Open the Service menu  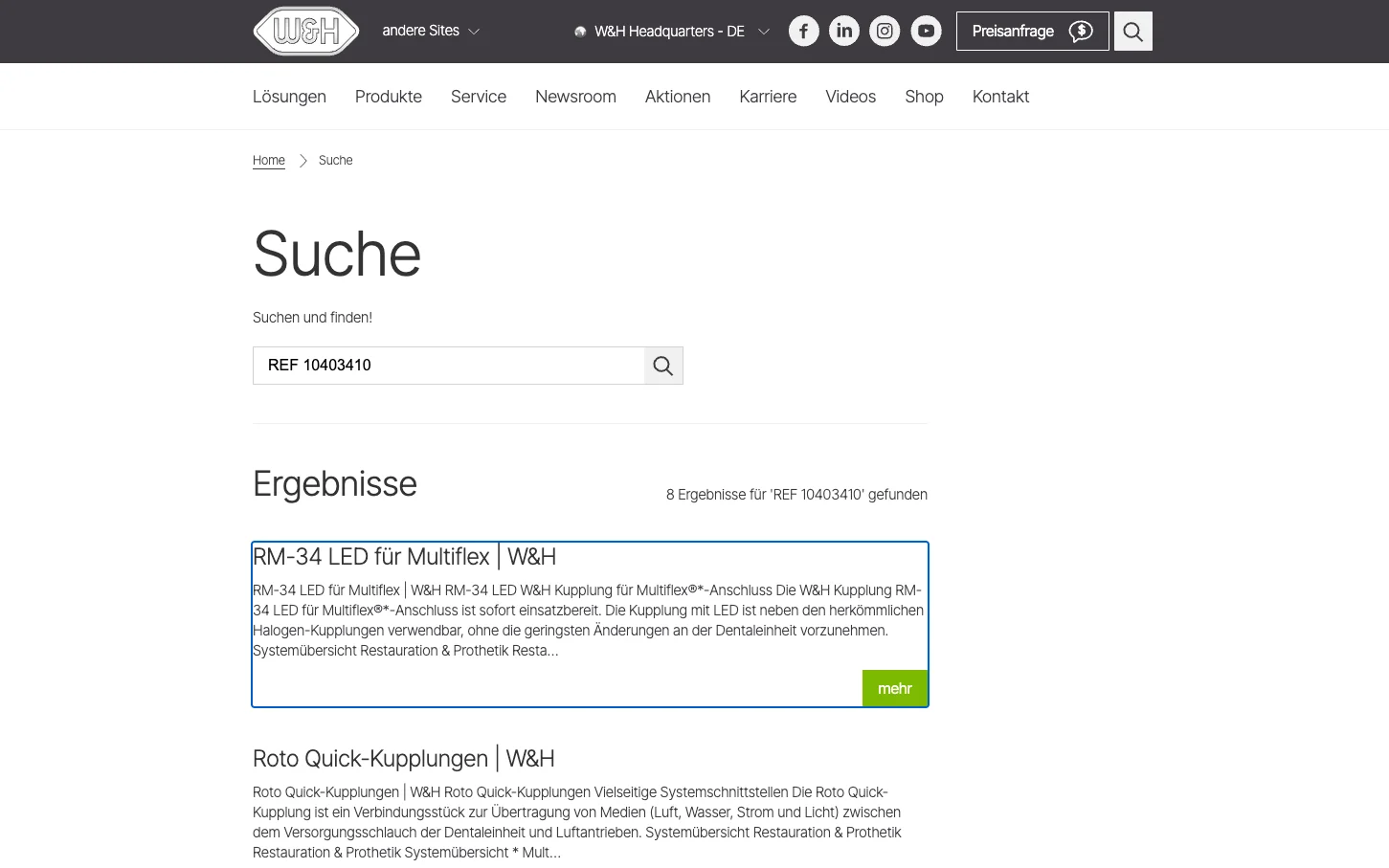point(479,97)
